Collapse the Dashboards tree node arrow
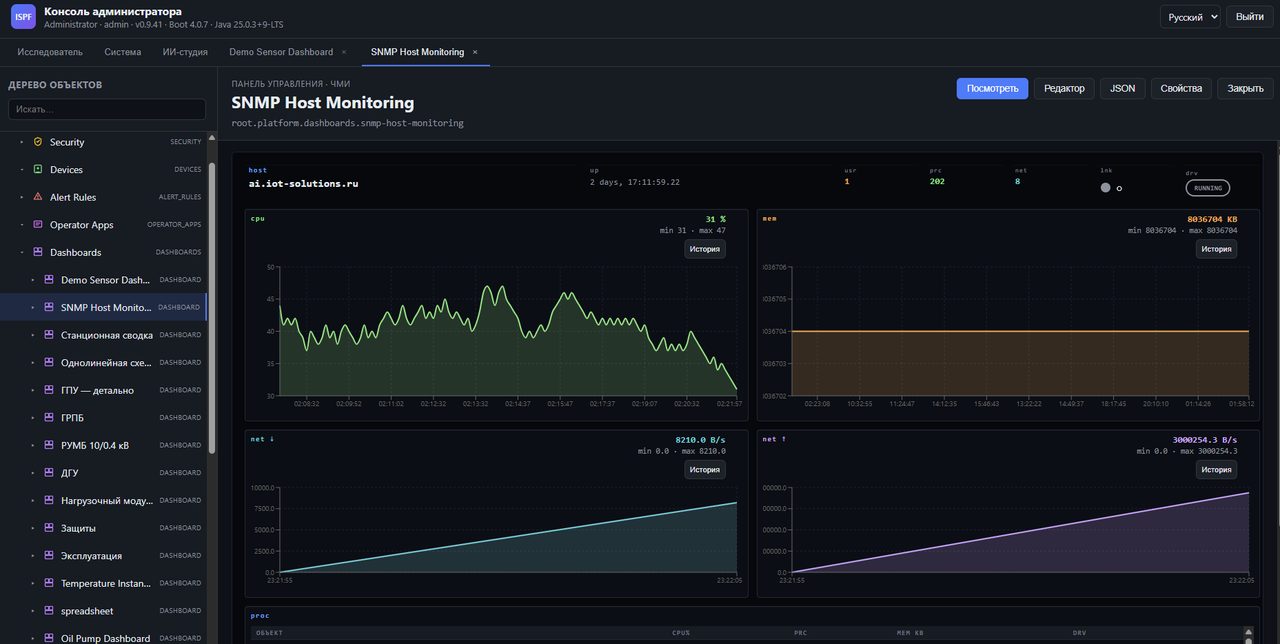This screenshot has width=1280, height=644. click(21, 252)
